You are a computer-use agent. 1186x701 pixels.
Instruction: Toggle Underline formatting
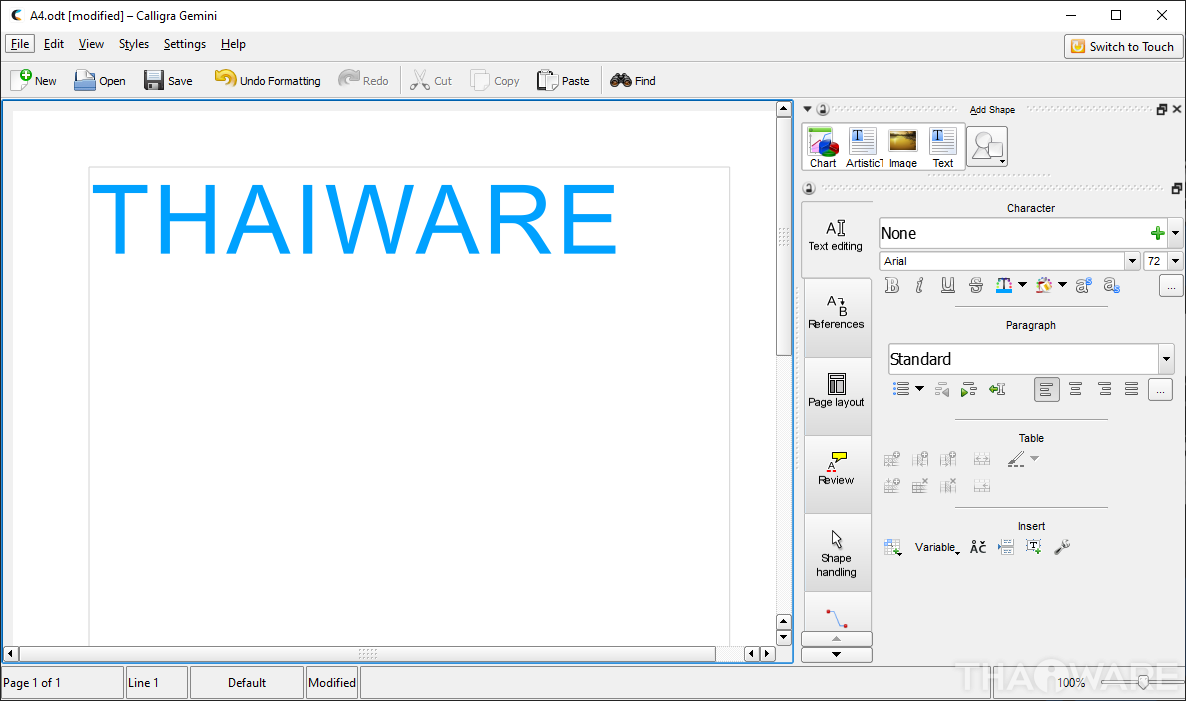point(947,285)
